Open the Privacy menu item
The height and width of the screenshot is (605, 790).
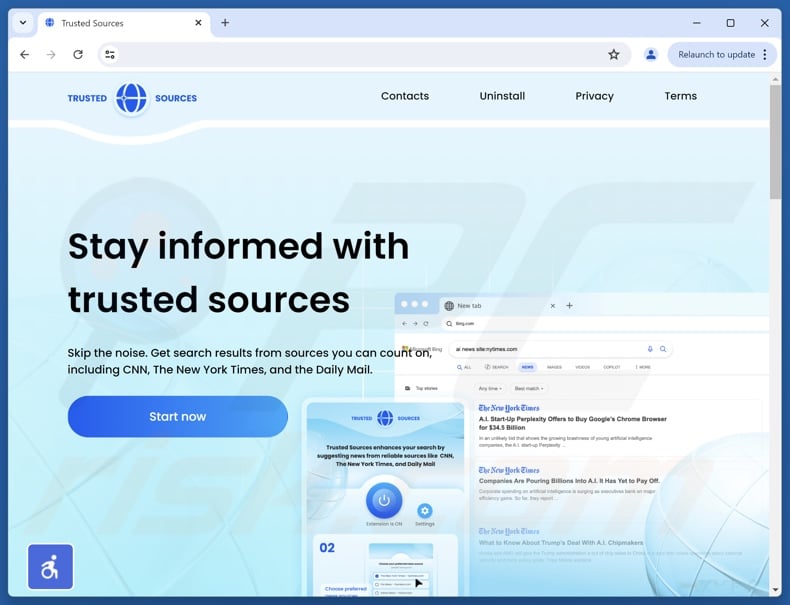[595, 96]
